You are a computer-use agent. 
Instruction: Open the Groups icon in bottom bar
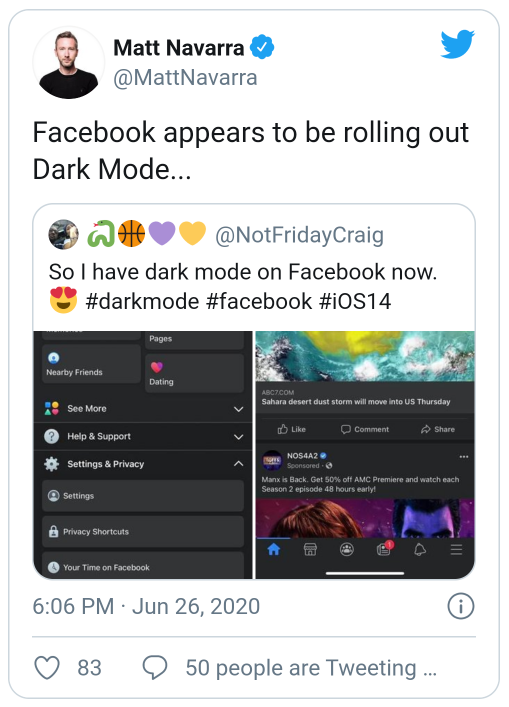(347, 549)
